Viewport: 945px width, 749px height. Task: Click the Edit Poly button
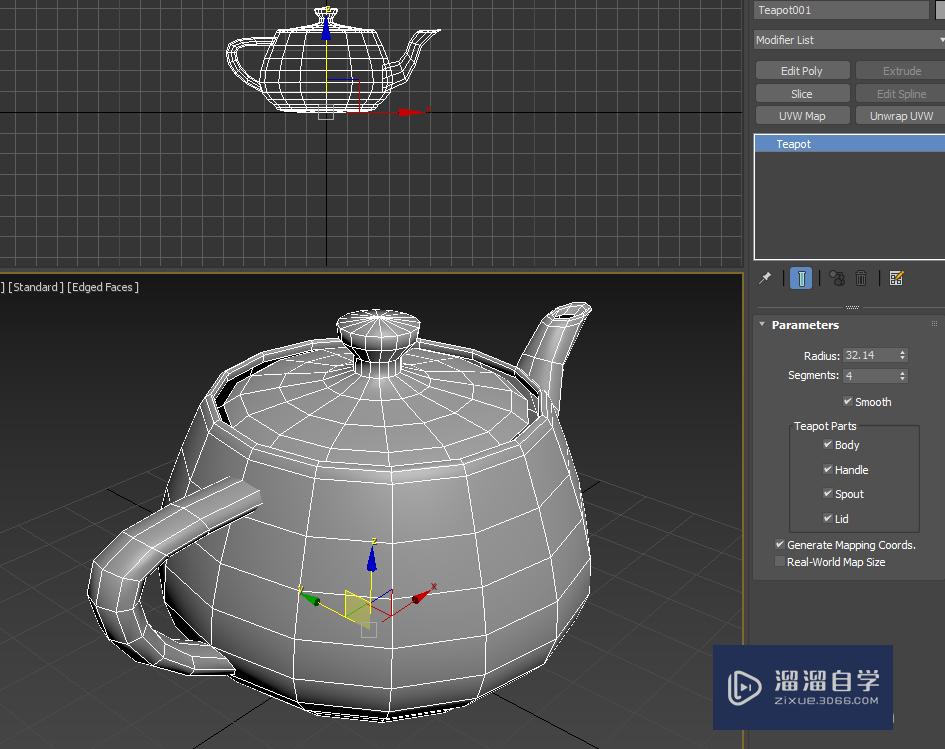[801, 71]
